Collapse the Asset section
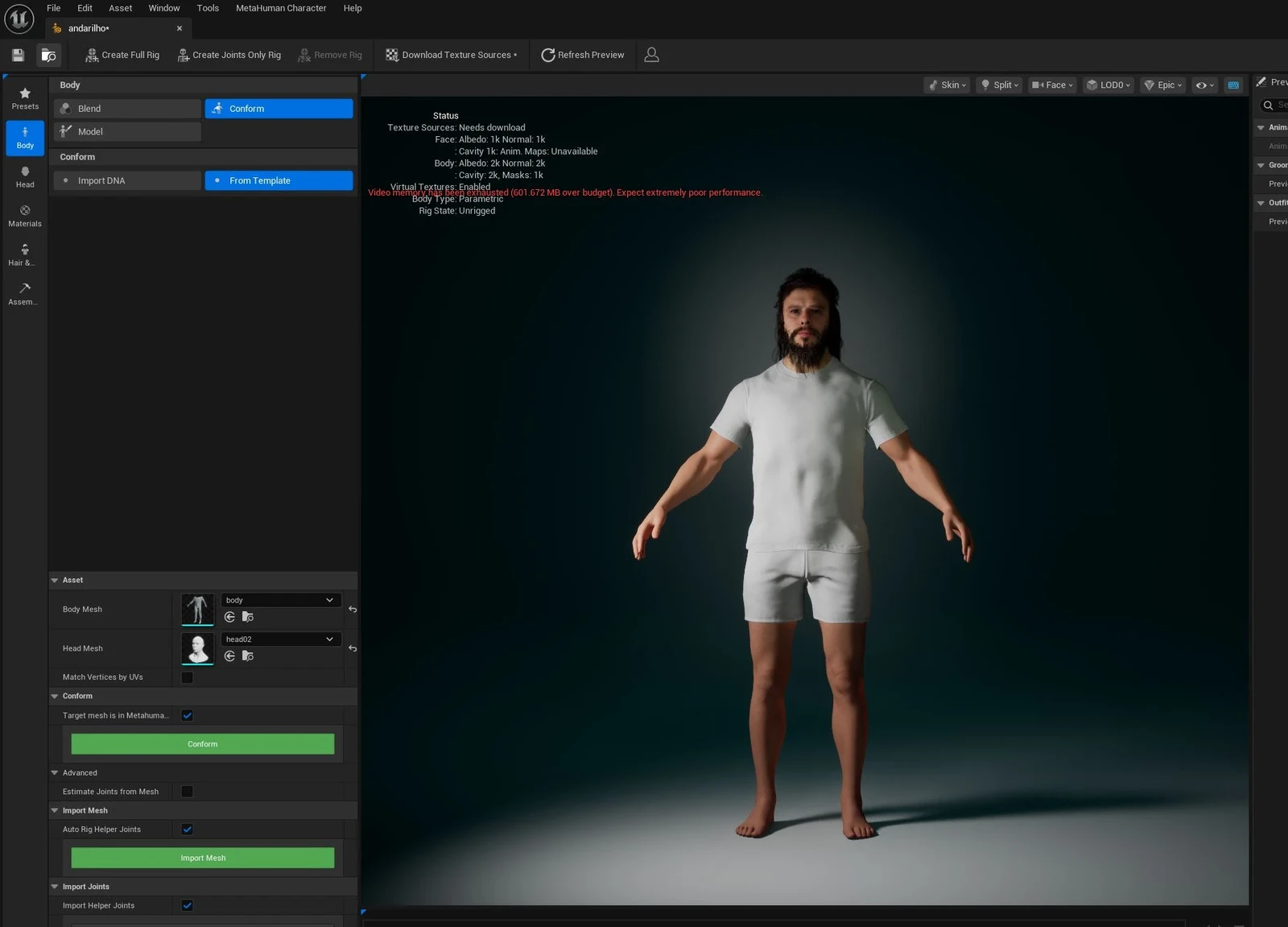Screen dimensions: 1288x927 click(55, 580)
